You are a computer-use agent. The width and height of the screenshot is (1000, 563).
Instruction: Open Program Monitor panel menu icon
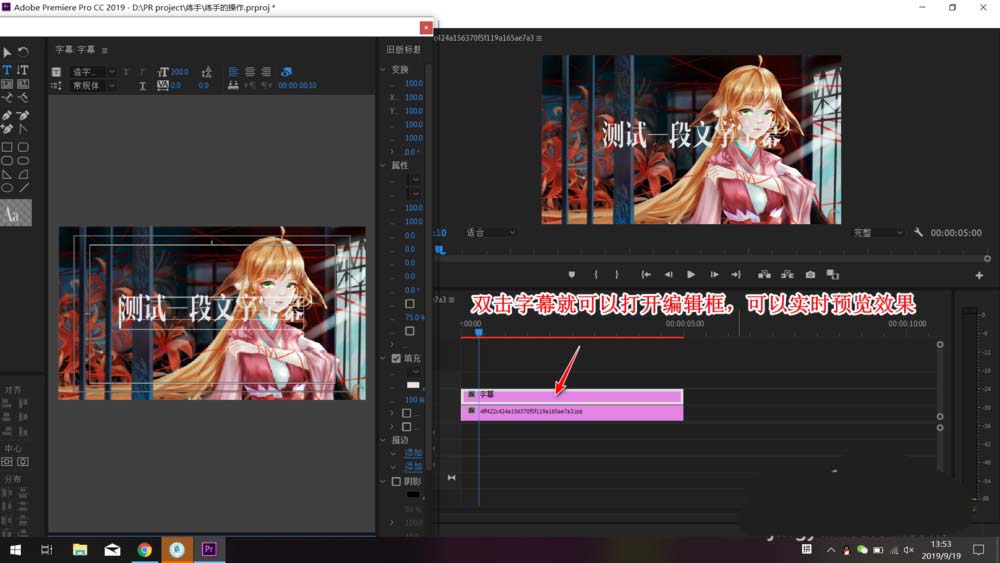tap(539, 38)
